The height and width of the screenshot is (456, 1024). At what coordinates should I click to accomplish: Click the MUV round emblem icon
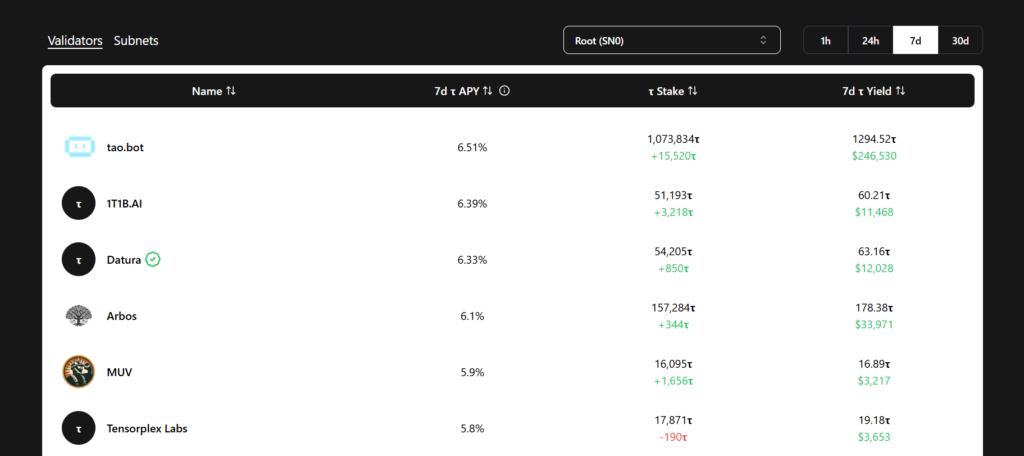coord(79,372)
